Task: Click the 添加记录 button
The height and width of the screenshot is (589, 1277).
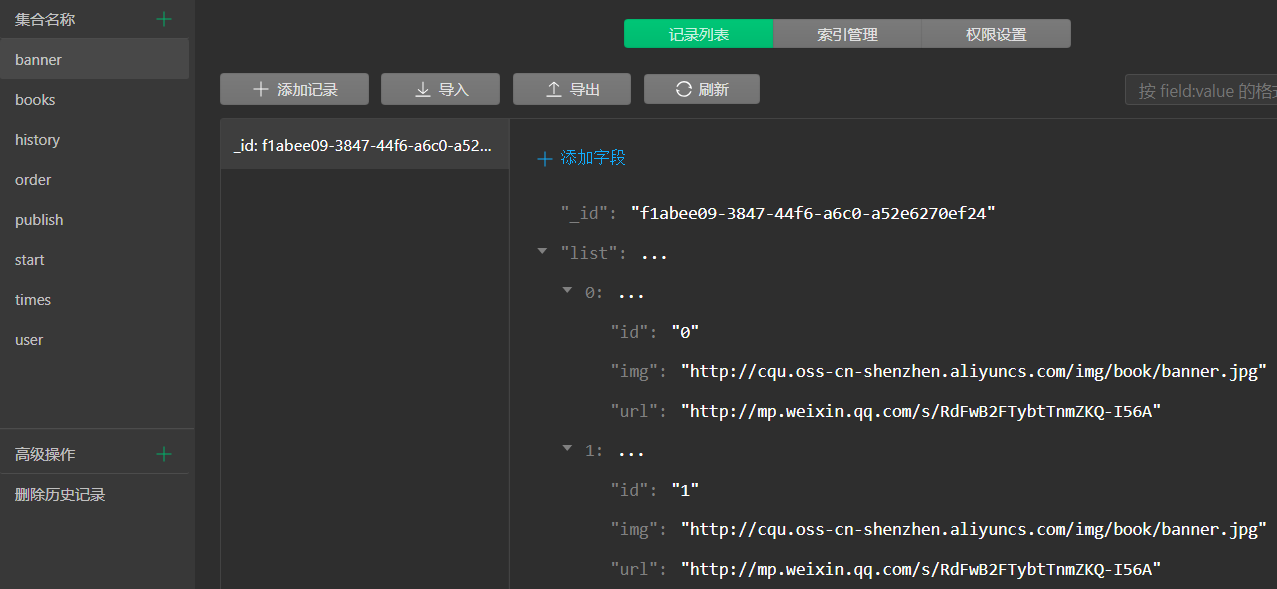Action: pyautogui.click(x=294, y=89)
